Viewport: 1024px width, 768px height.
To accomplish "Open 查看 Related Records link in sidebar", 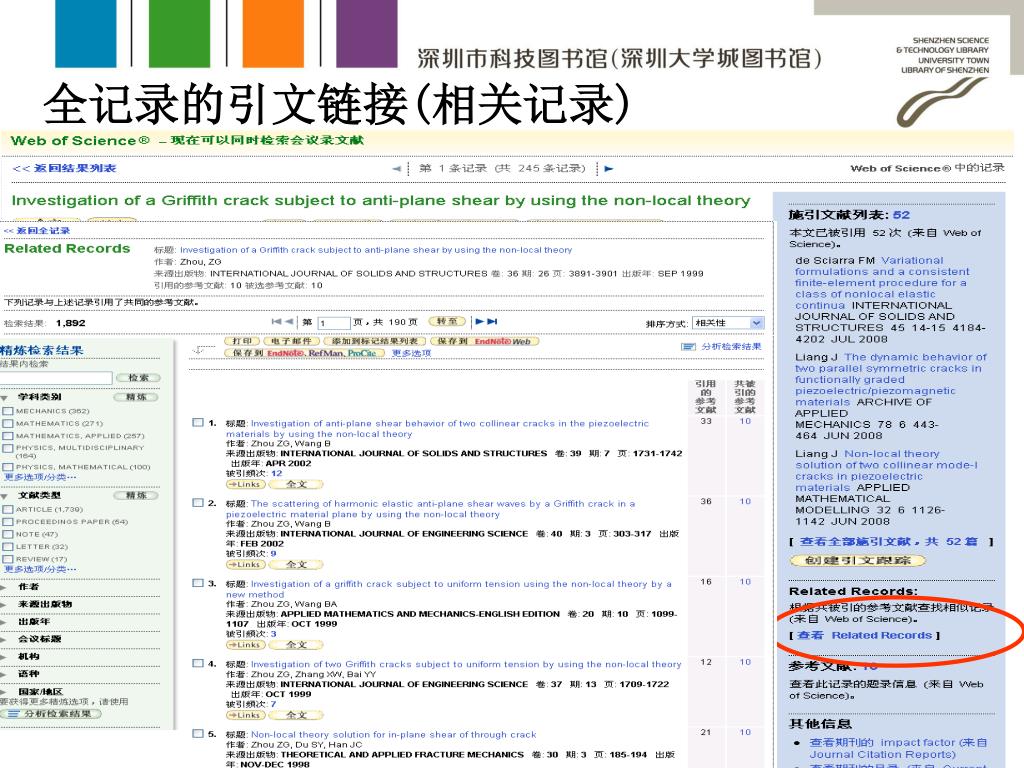I will tap(865, 635).
